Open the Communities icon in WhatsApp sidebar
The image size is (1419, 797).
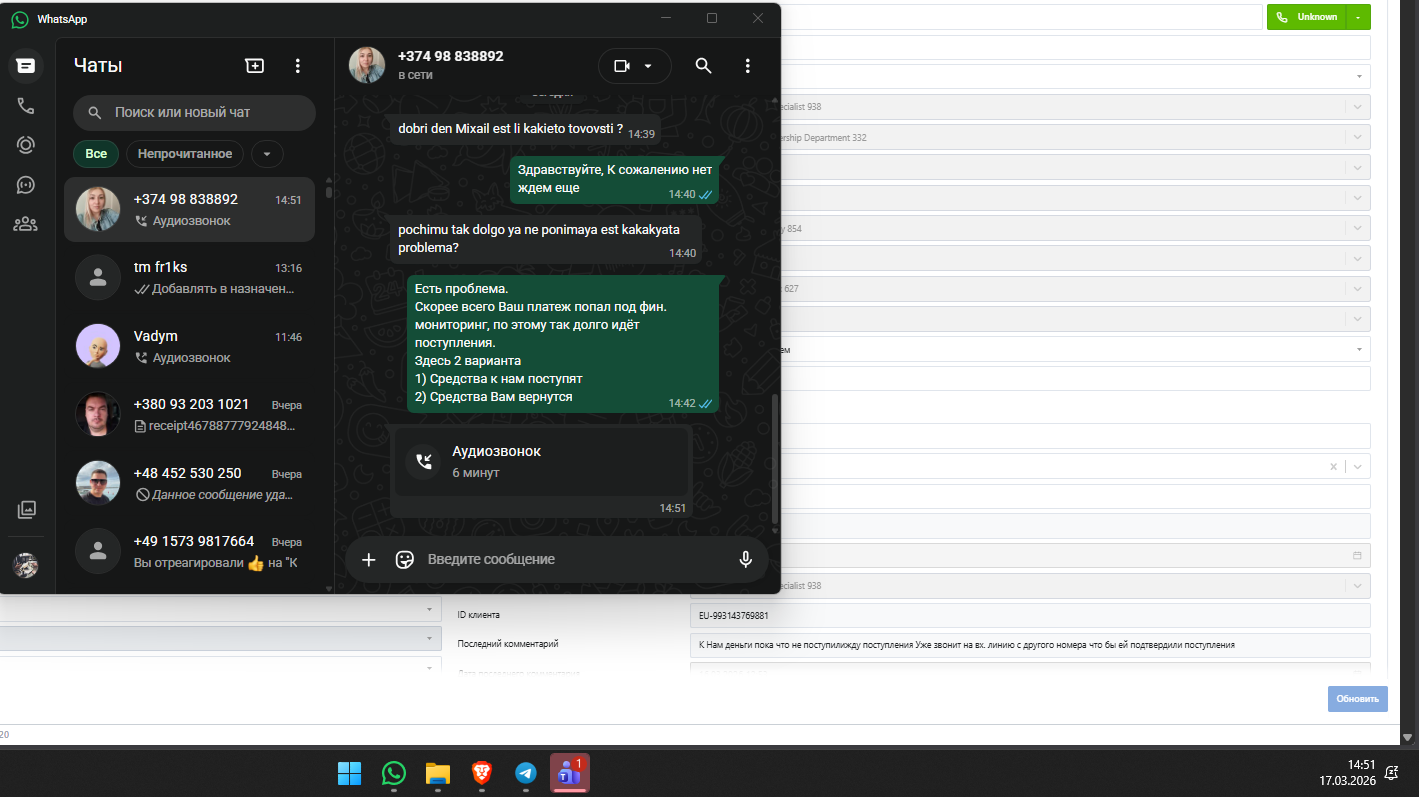(26, 224)
